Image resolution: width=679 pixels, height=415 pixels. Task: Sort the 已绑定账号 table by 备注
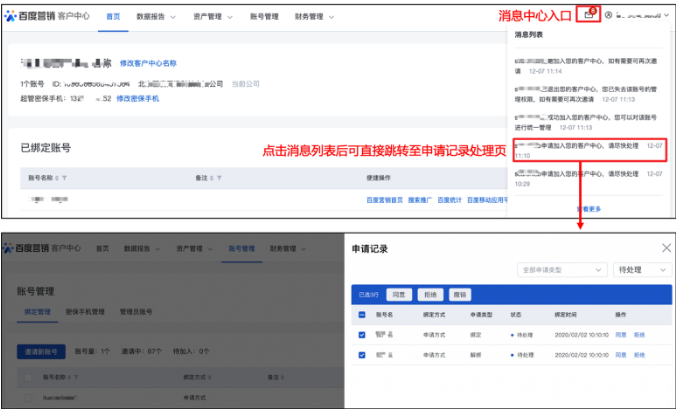click(x=212, y=178)
